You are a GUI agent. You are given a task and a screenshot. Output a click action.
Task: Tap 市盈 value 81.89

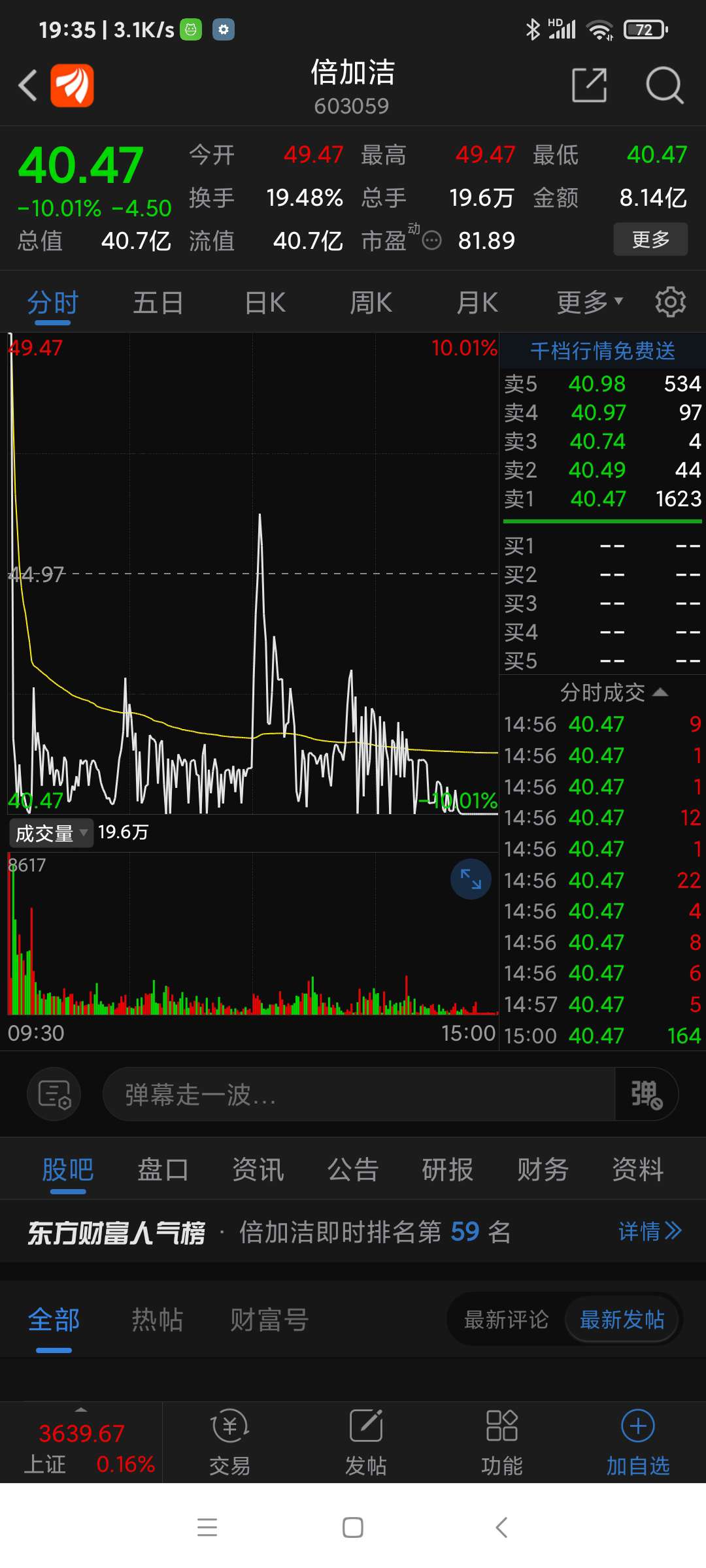486,241
